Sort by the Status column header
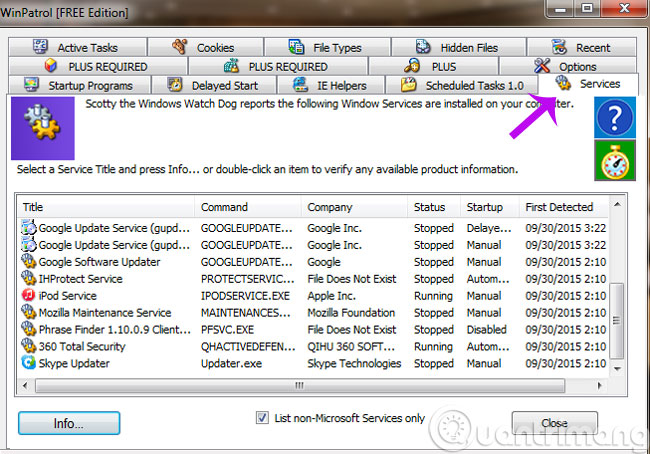This screenshot has width=650, height=454. pos(434,207)
